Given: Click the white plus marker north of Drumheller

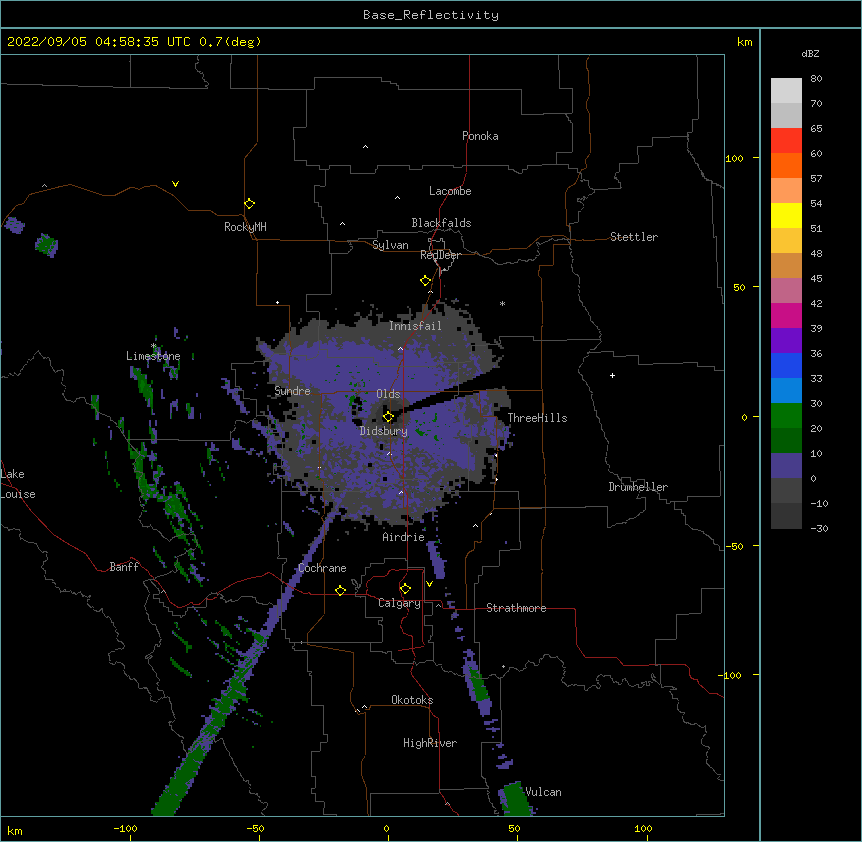Looking at the screenshot, I should (x=612, y=375).
